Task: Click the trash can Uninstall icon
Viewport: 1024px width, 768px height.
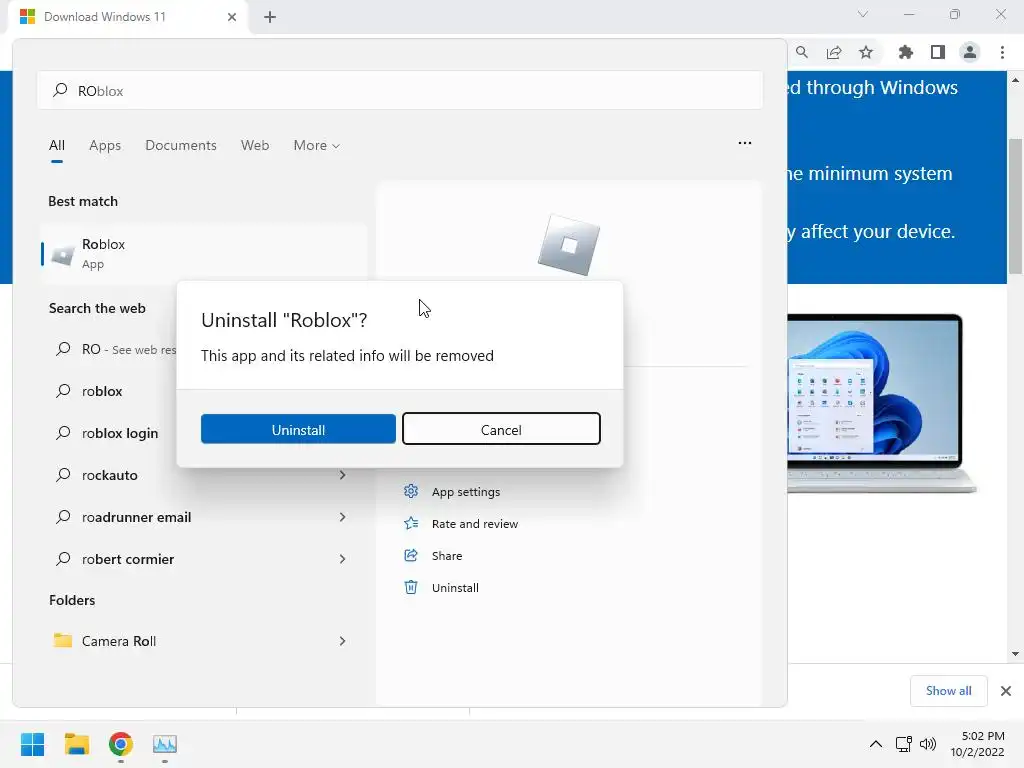Action: tap(411, 587)
